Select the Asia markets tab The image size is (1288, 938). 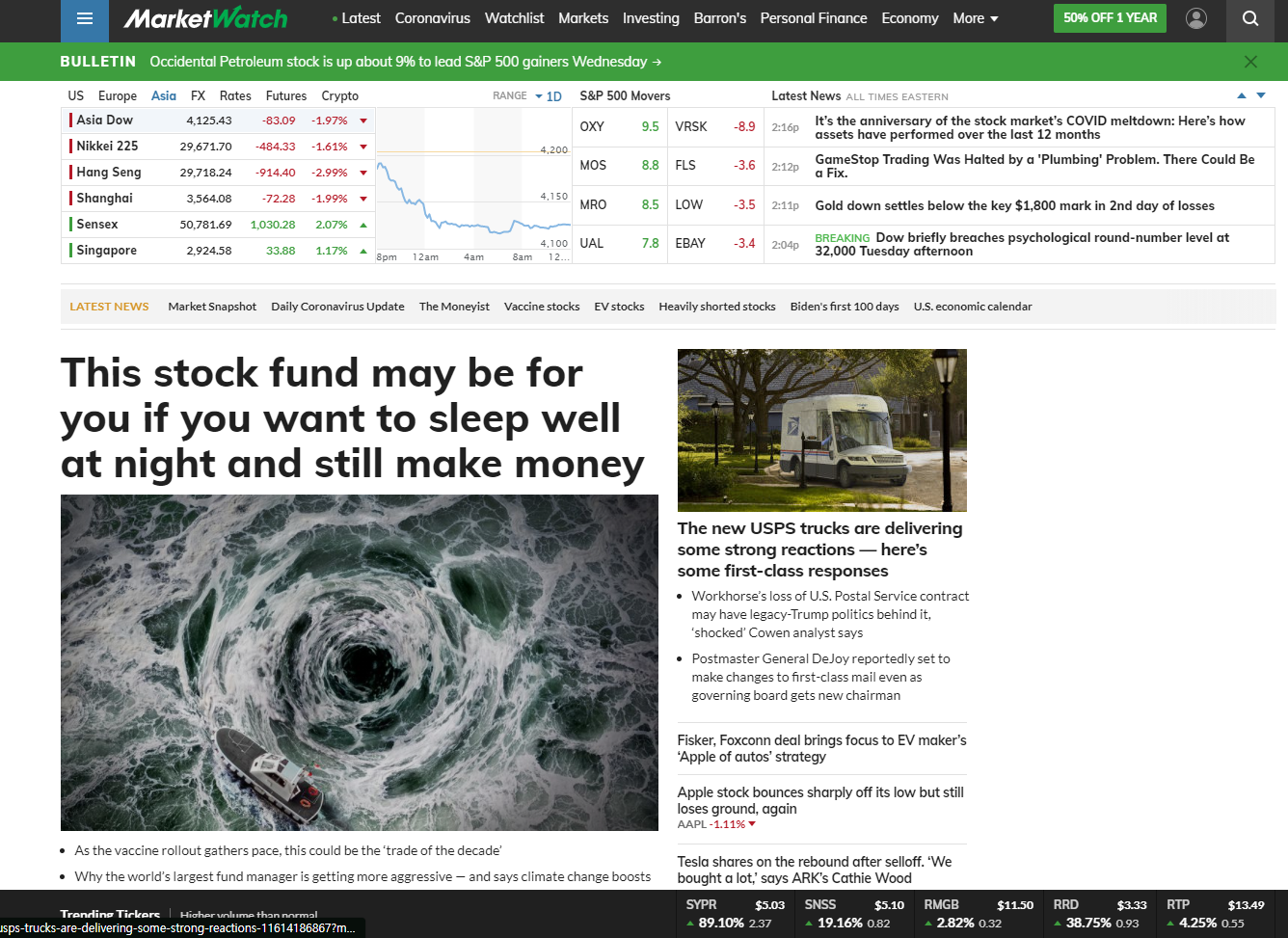164,95
